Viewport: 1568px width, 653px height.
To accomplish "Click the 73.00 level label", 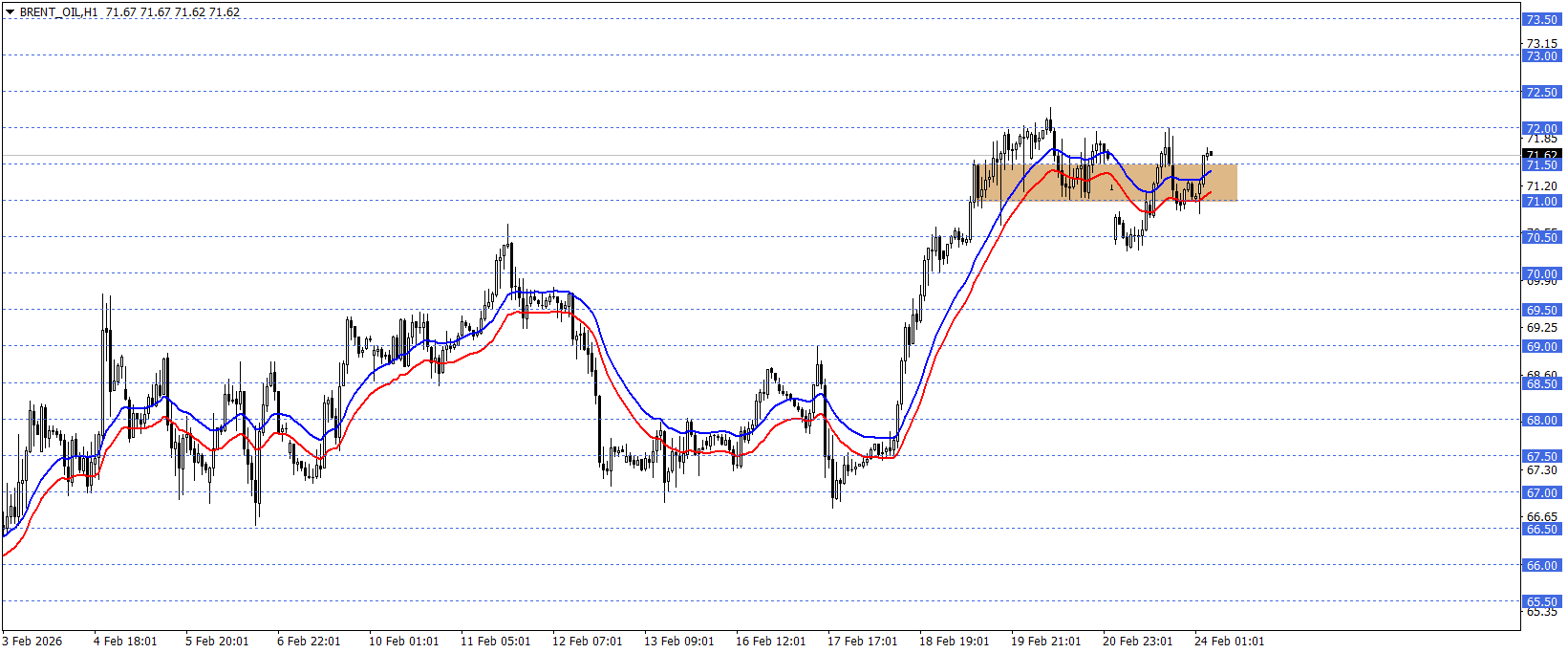I will [x=1541, y=55].
